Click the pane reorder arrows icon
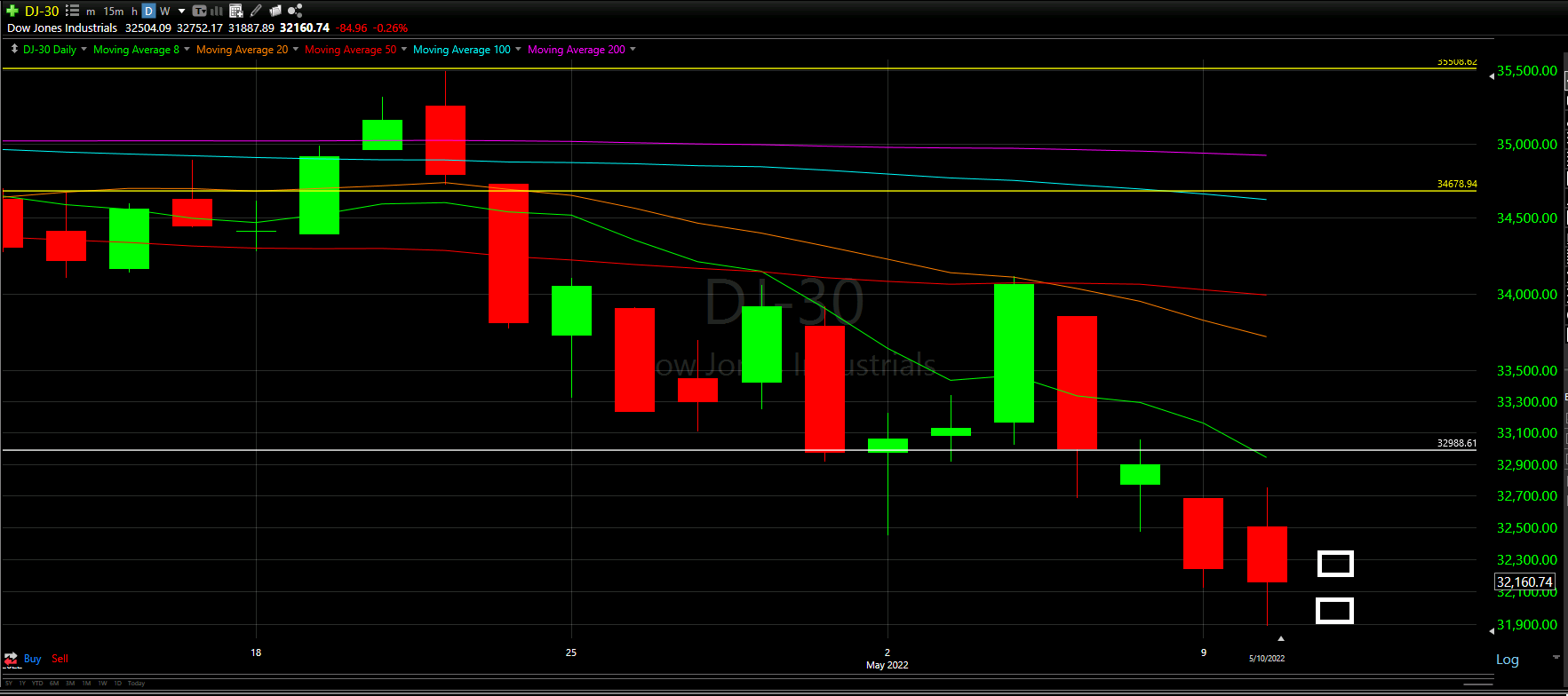The width and height of the screenshot is (1568, 696). [14, 49]
